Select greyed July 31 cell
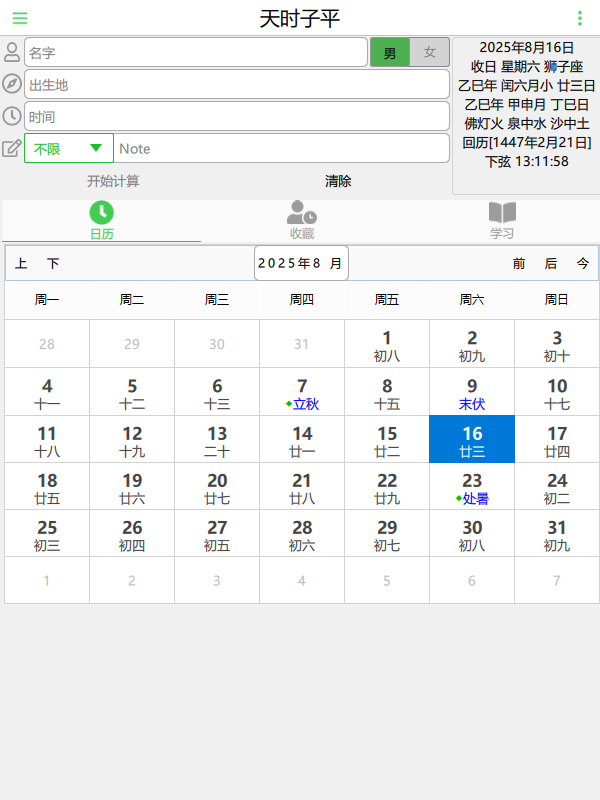Image resolution: width=600 pixels, height=800 pixels. click(x=302, y=344)
